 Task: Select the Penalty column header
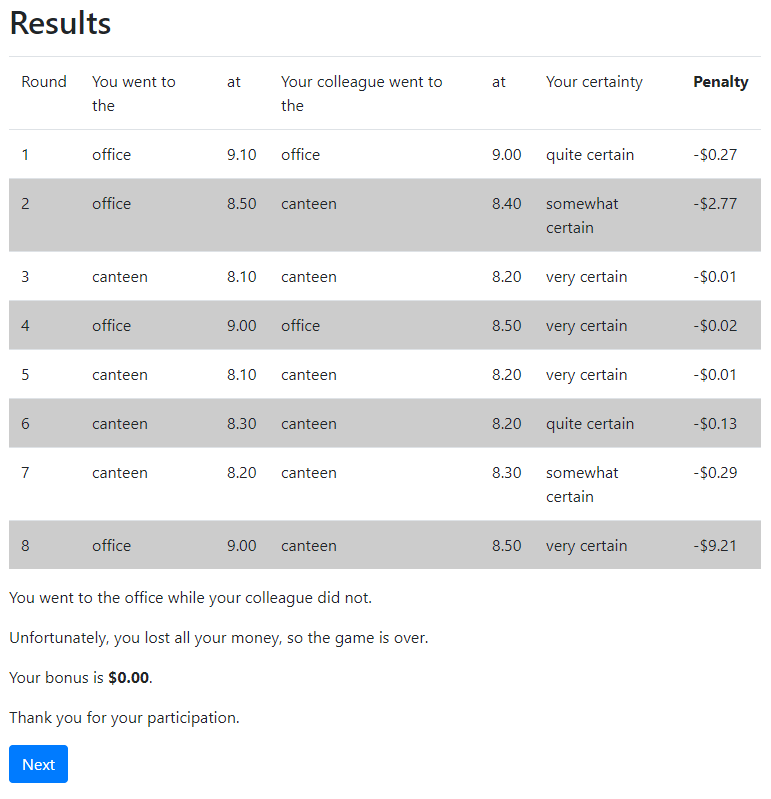720,82
